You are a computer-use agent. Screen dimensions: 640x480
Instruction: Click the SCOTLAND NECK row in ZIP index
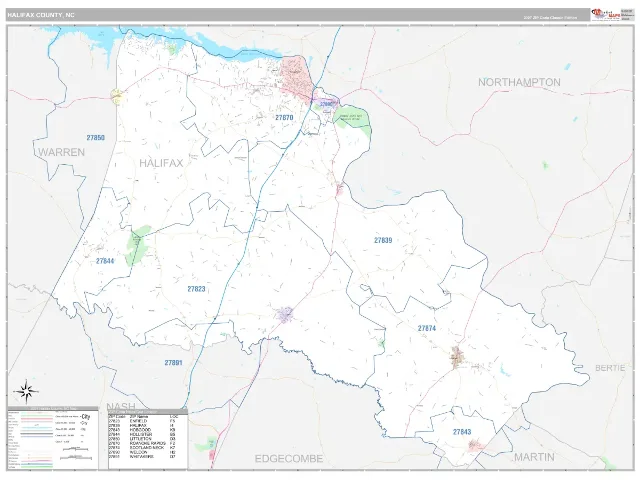point(144,448)
